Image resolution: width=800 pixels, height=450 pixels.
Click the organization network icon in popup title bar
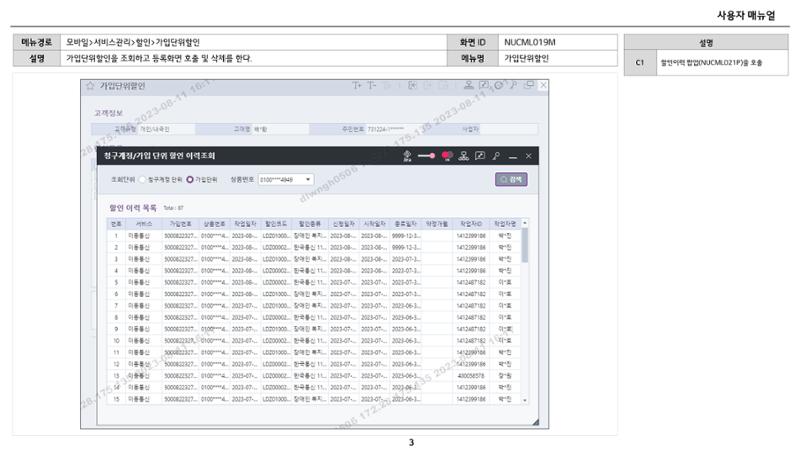(x=463, y=156)
